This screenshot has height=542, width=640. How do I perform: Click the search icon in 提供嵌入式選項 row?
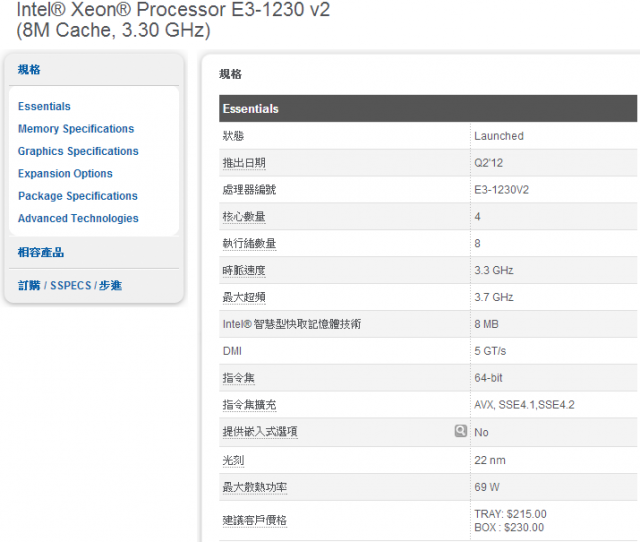[x=460, y=431]
